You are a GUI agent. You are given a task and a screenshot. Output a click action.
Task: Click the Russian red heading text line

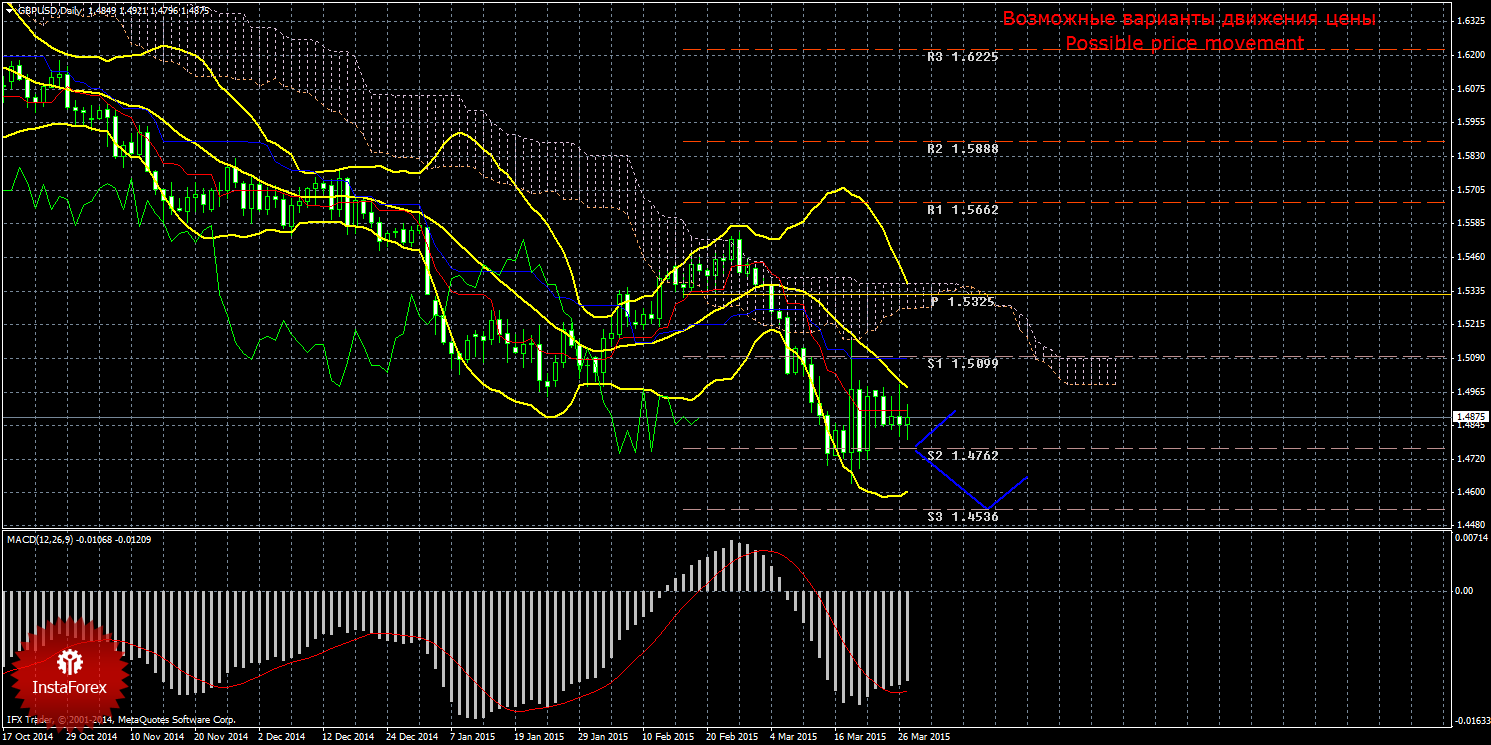[x=1189, y=19]
